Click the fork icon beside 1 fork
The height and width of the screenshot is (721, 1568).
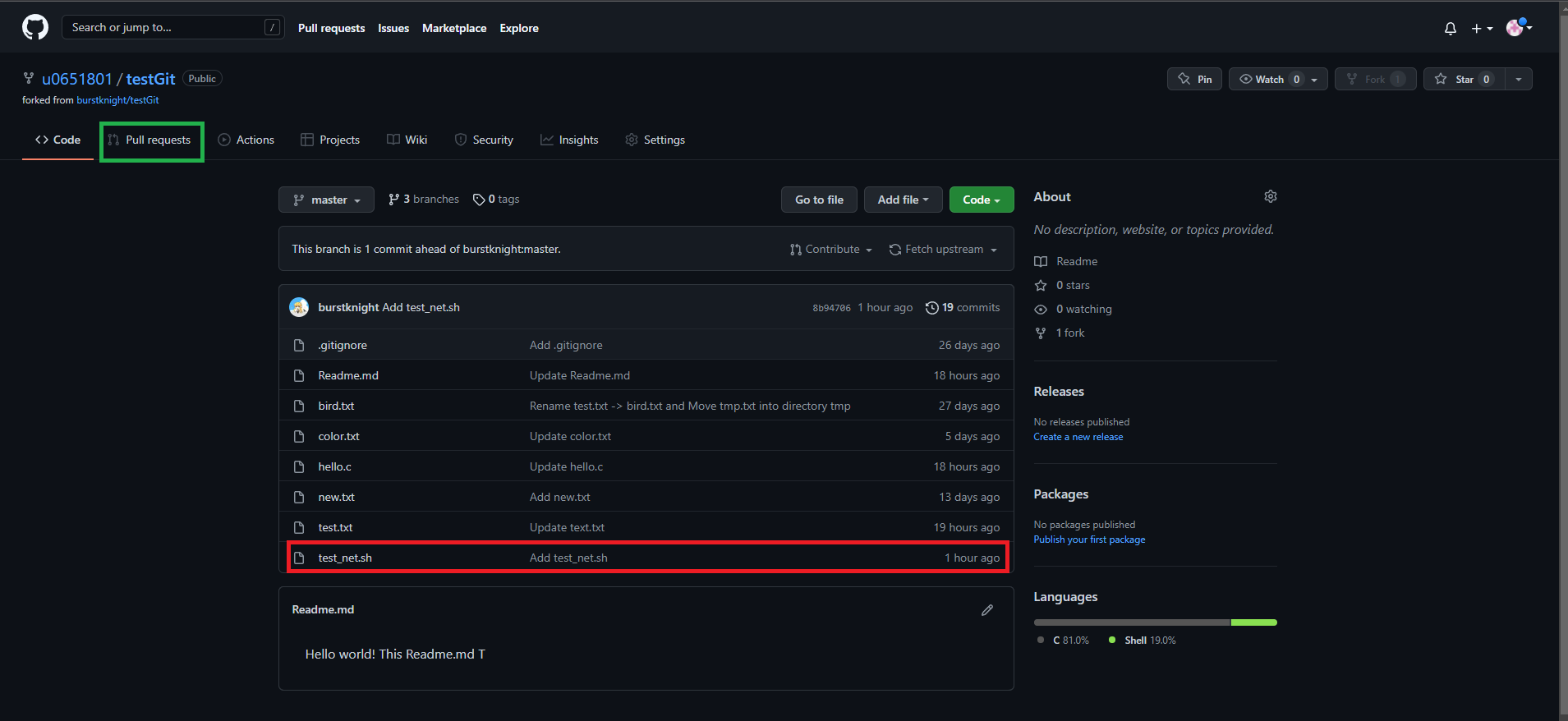[1041, 333]
